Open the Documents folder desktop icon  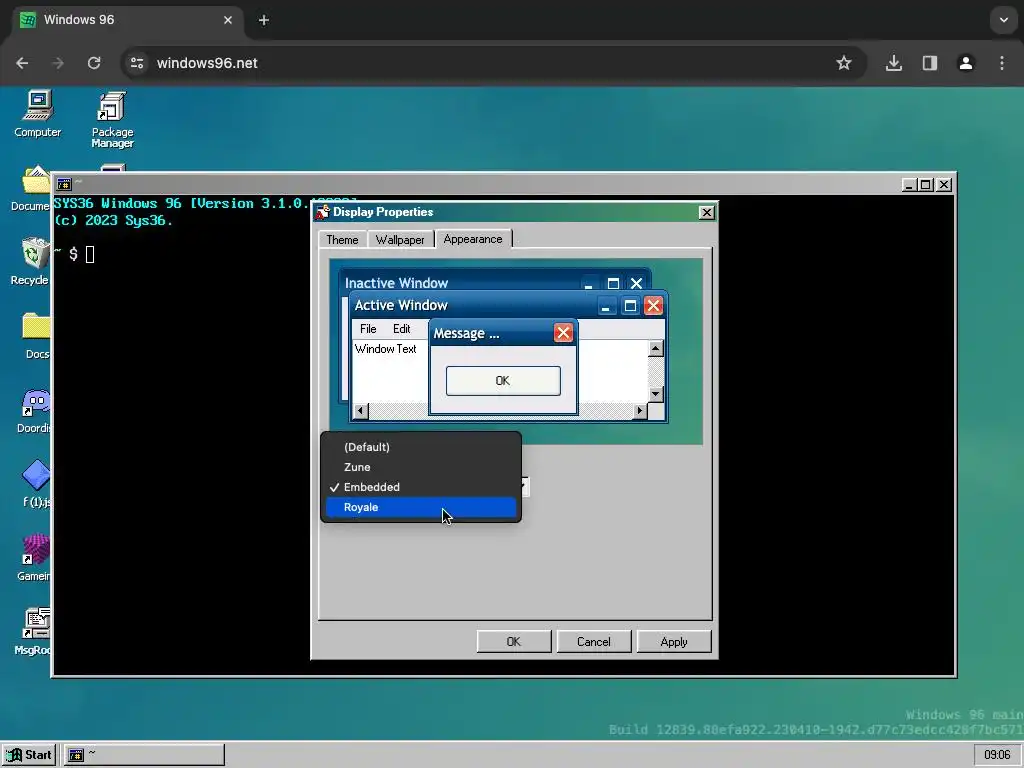pyautogui.click(x=30, y=188)
